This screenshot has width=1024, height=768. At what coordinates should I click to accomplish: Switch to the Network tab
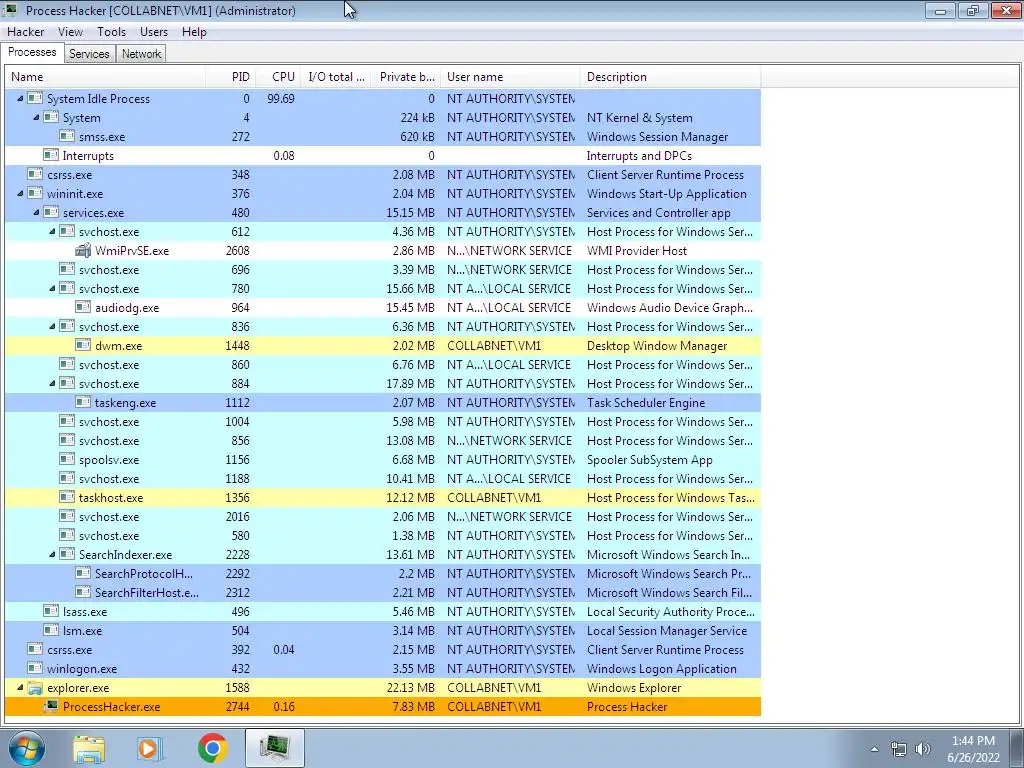point(141,54)
